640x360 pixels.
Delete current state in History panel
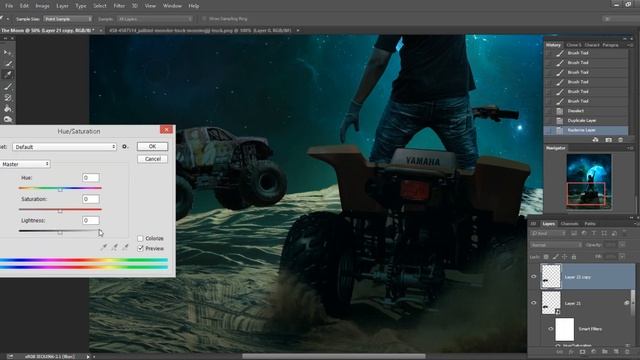click(x=620, y=140)
